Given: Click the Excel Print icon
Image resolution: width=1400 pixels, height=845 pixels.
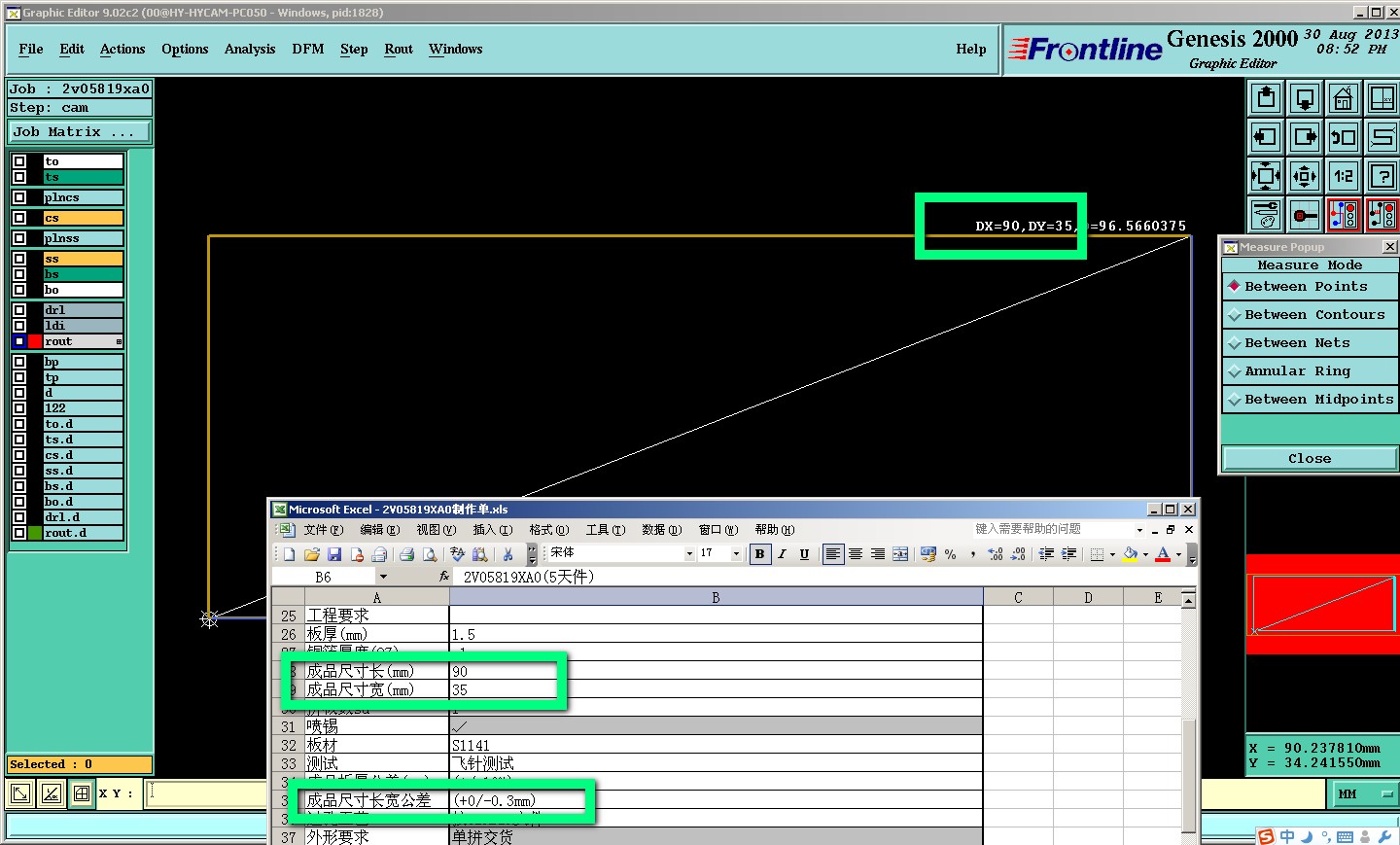Looking at the screenshot, I should (406, 554).
